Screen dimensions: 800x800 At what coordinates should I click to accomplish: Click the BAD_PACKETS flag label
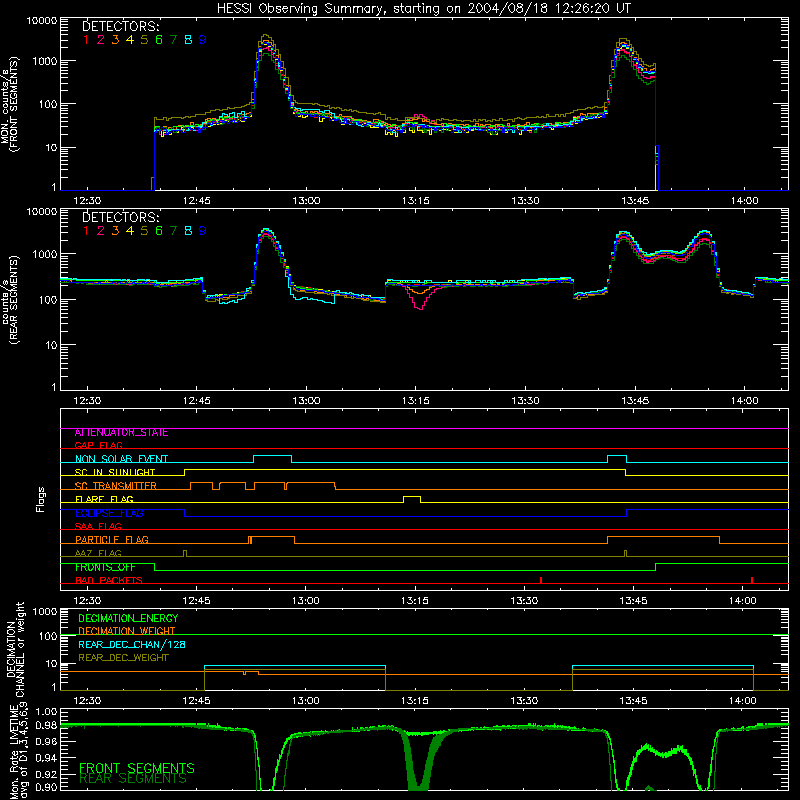click(x=109, y=580)
